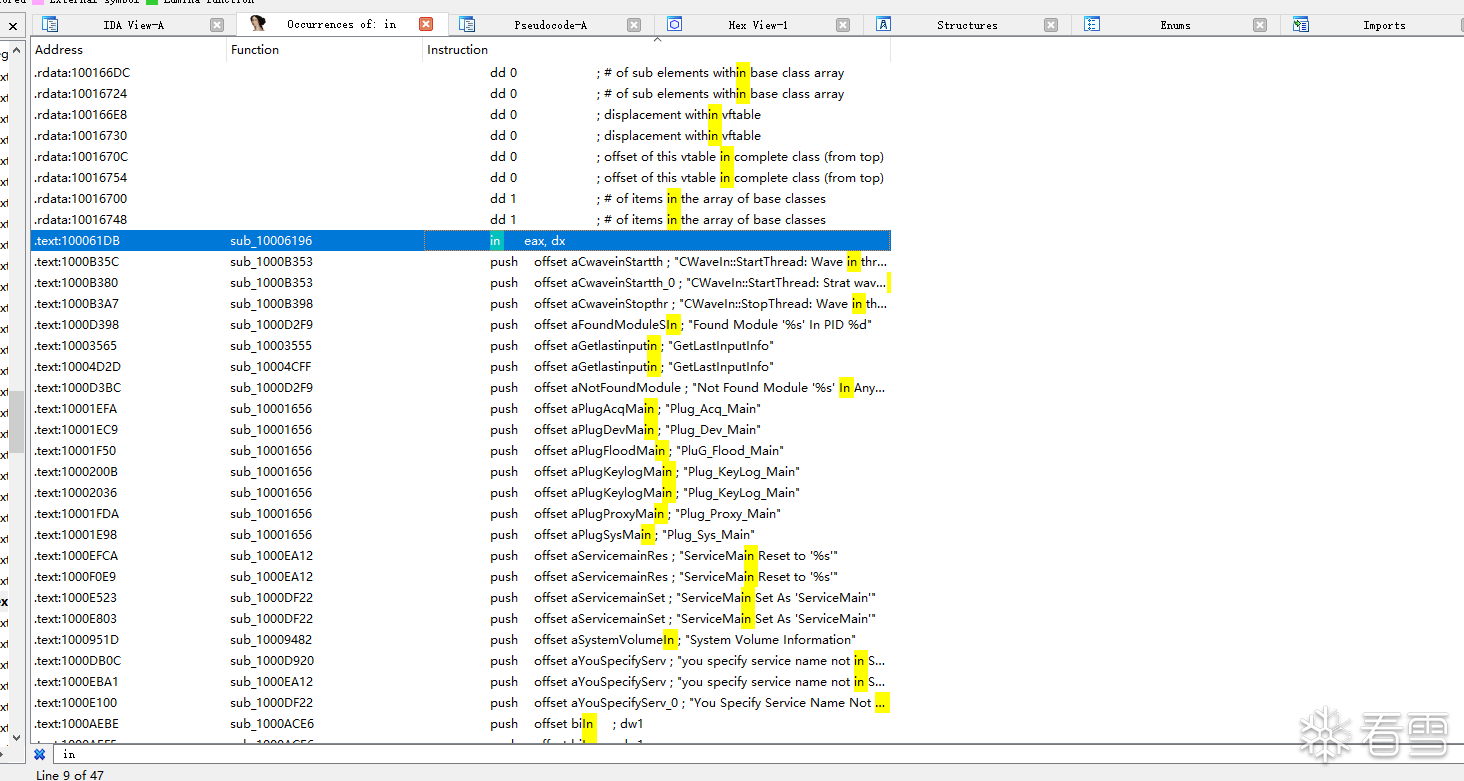Click the Hex View-1 tab icon
Image resolution: width=1464 pixels, height=781 pixels.
click(x=675, y=25)
